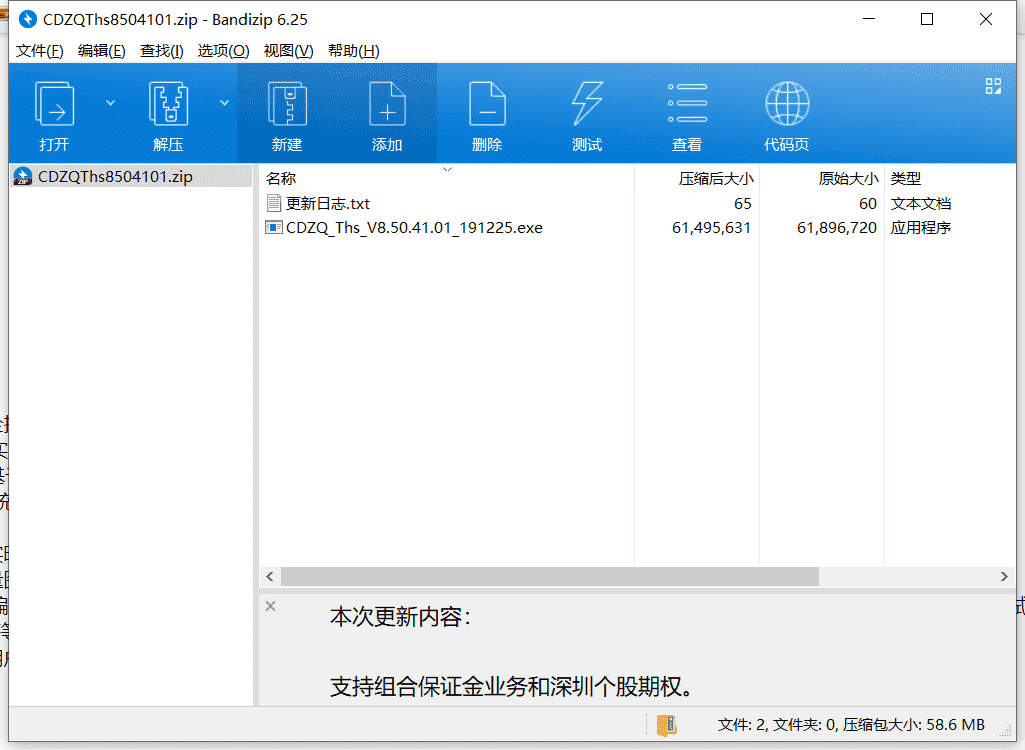Click the toolbar layout grid icon

tap(994, 86)
